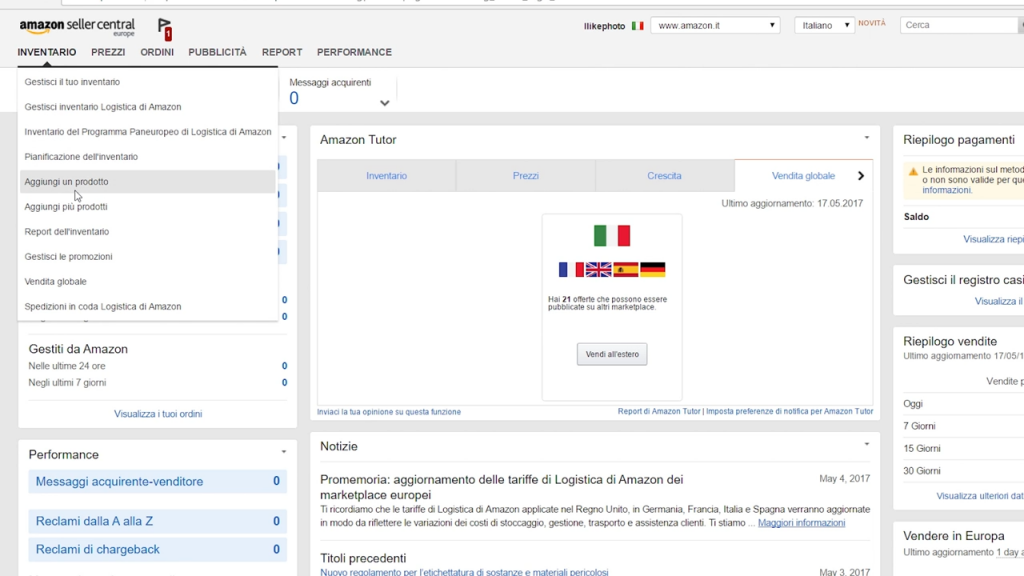The height and width of the screenshot is (576, 1024).
Task: Click the French flag icon
Action: coord(571,270)
